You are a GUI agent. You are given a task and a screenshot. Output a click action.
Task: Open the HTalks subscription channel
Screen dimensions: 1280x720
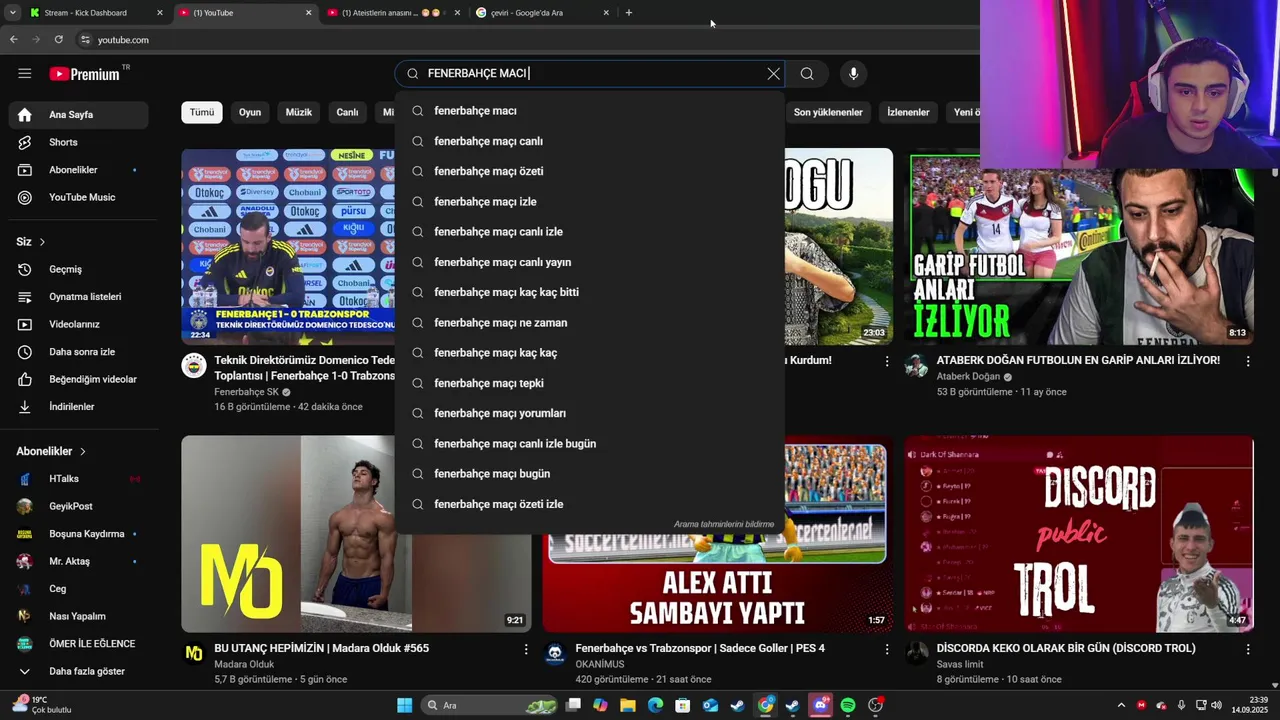[x=79, y=479]
